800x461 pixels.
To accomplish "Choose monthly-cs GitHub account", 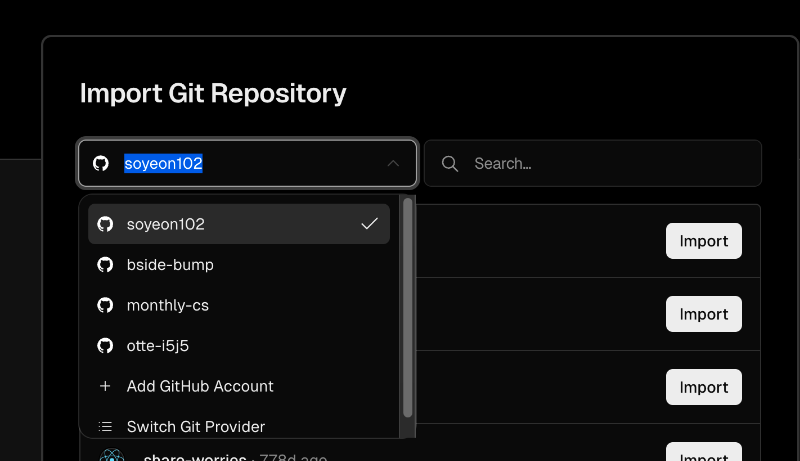I will pyautogui.click(x=239, y=305).
